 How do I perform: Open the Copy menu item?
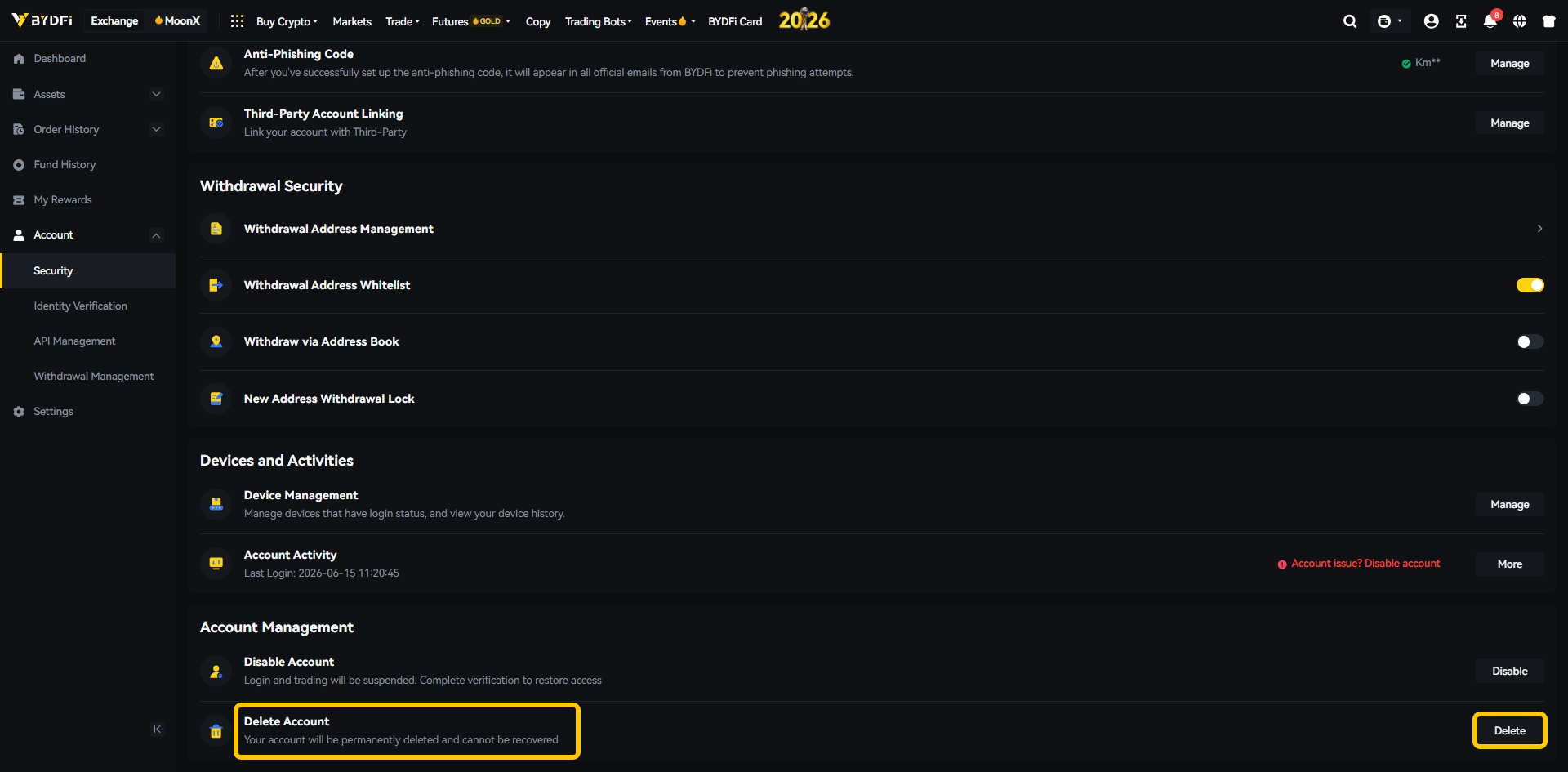[538, 21]
